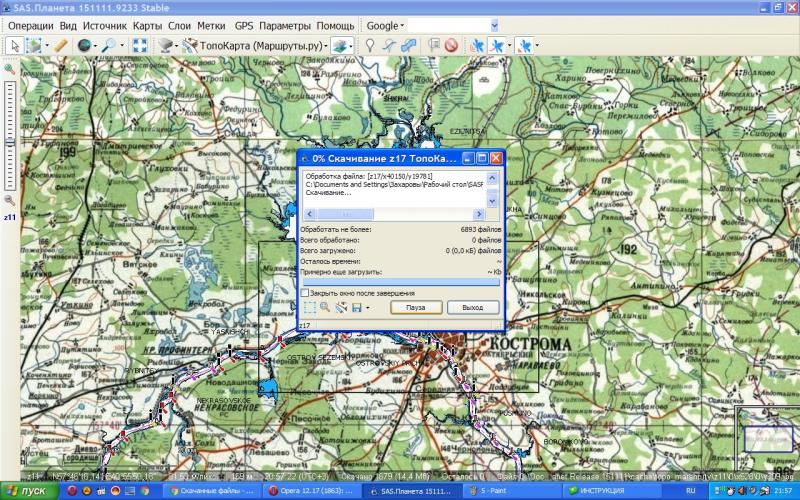Select the ruler distance measurement tool

click(x=61, y=45)
